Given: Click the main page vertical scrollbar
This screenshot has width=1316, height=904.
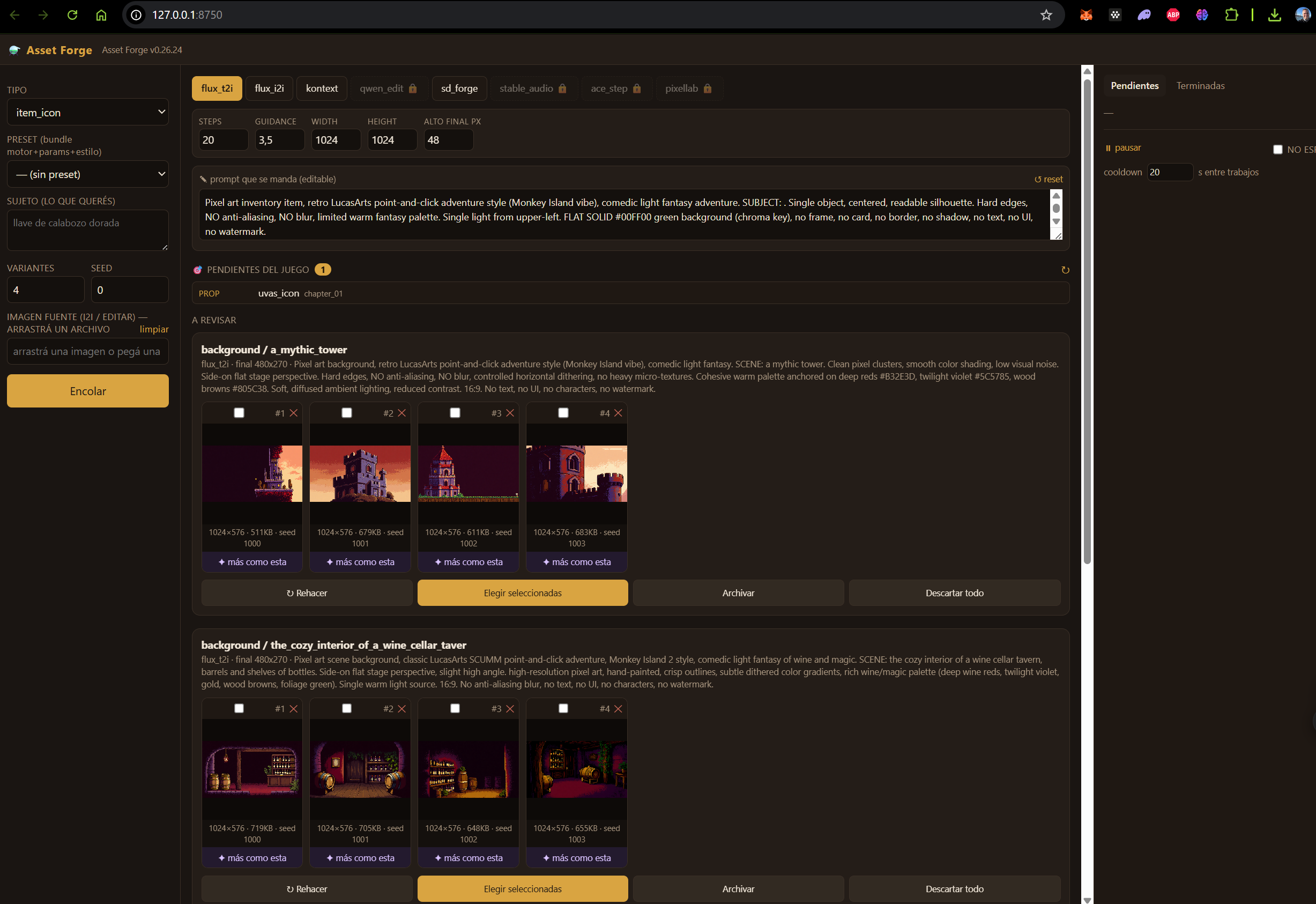Looking at the screenshot, I should tap(1087, 322).
